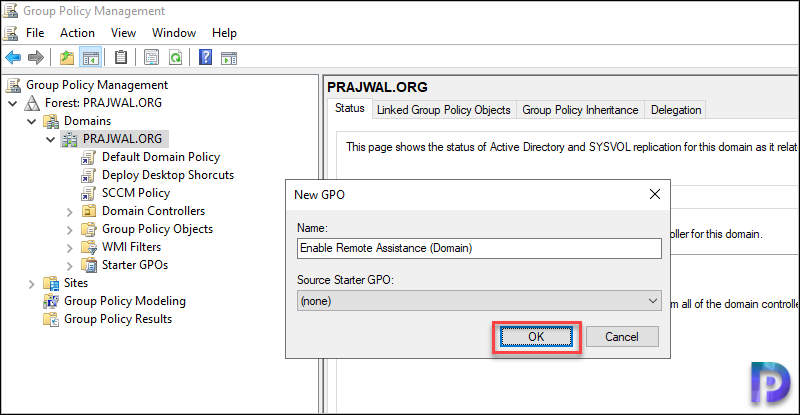Click the Group Policy Management root node icon

(14, 85)
